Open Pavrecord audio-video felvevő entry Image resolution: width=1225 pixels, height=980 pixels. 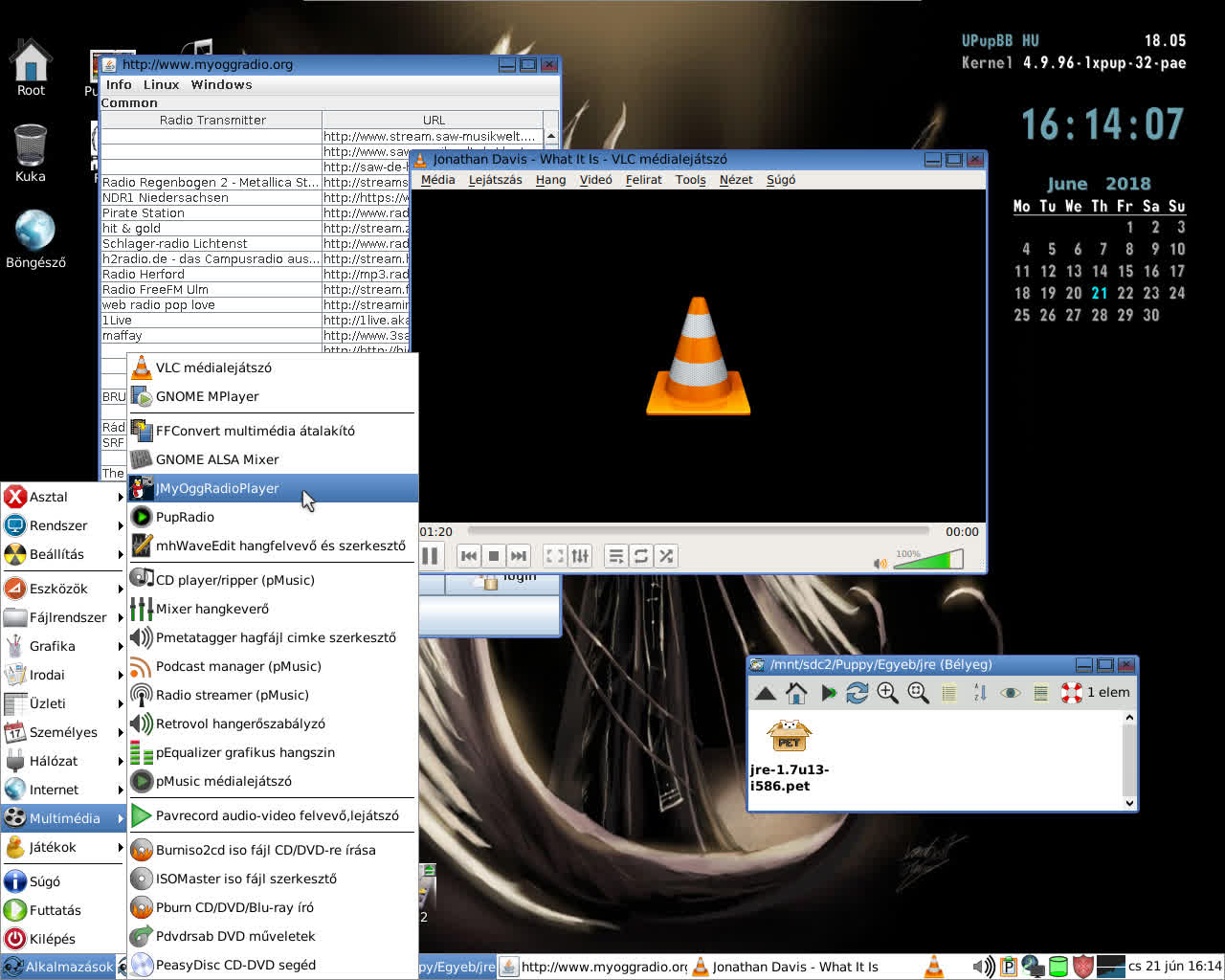(x=273, y=815)
